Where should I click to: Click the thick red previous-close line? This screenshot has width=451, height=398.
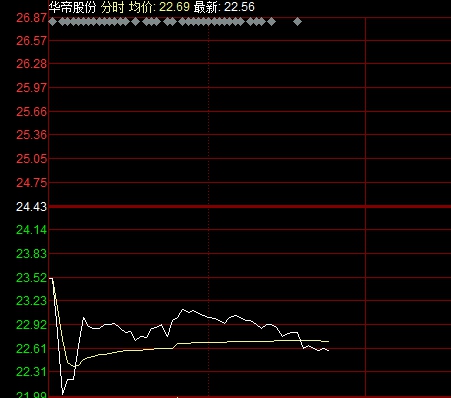pyautogui.click(x=250, y=207)
